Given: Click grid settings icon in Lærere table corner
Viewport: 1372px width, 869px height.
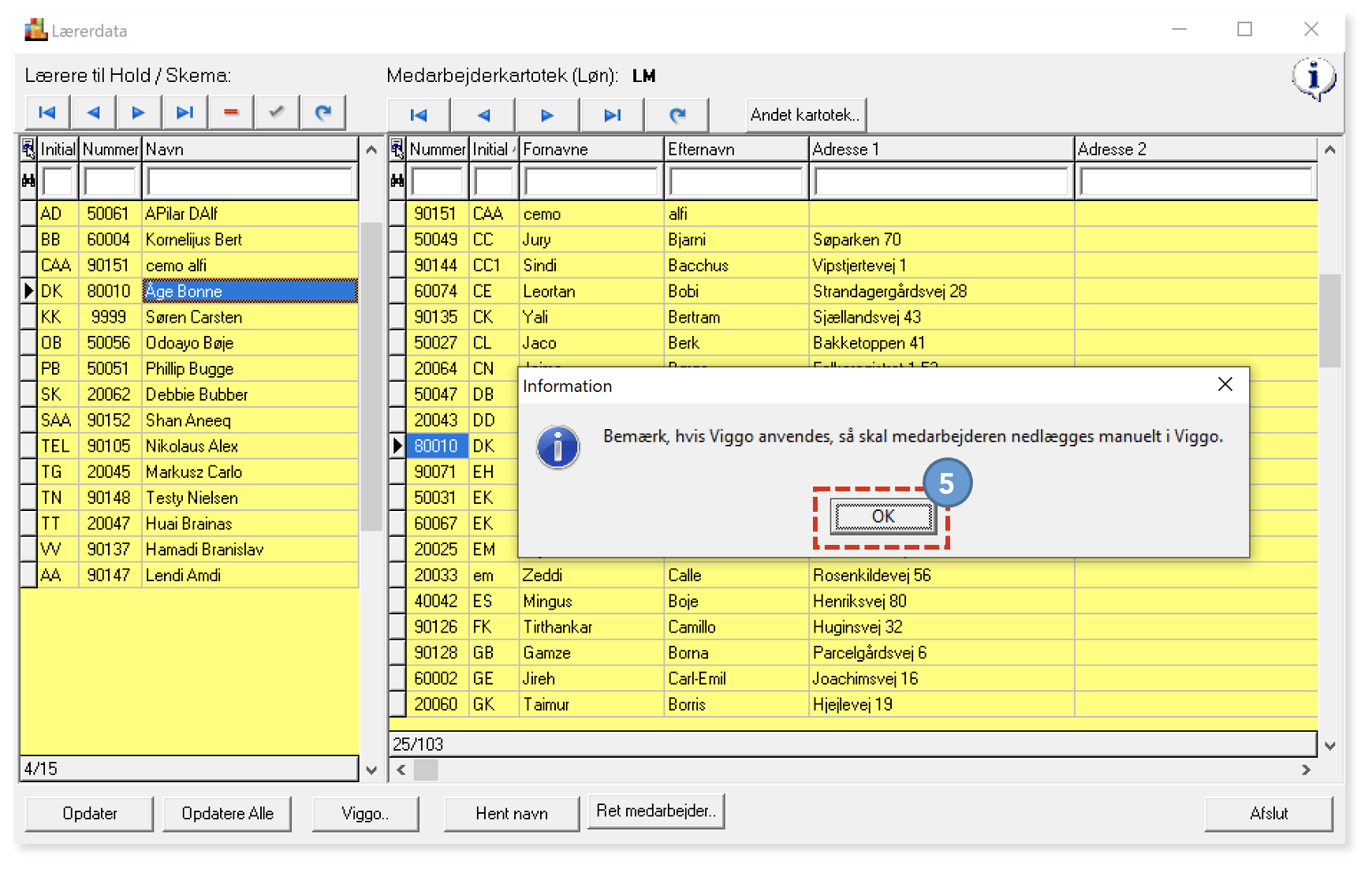Looking at the screenshot, I should click(28, 148).
